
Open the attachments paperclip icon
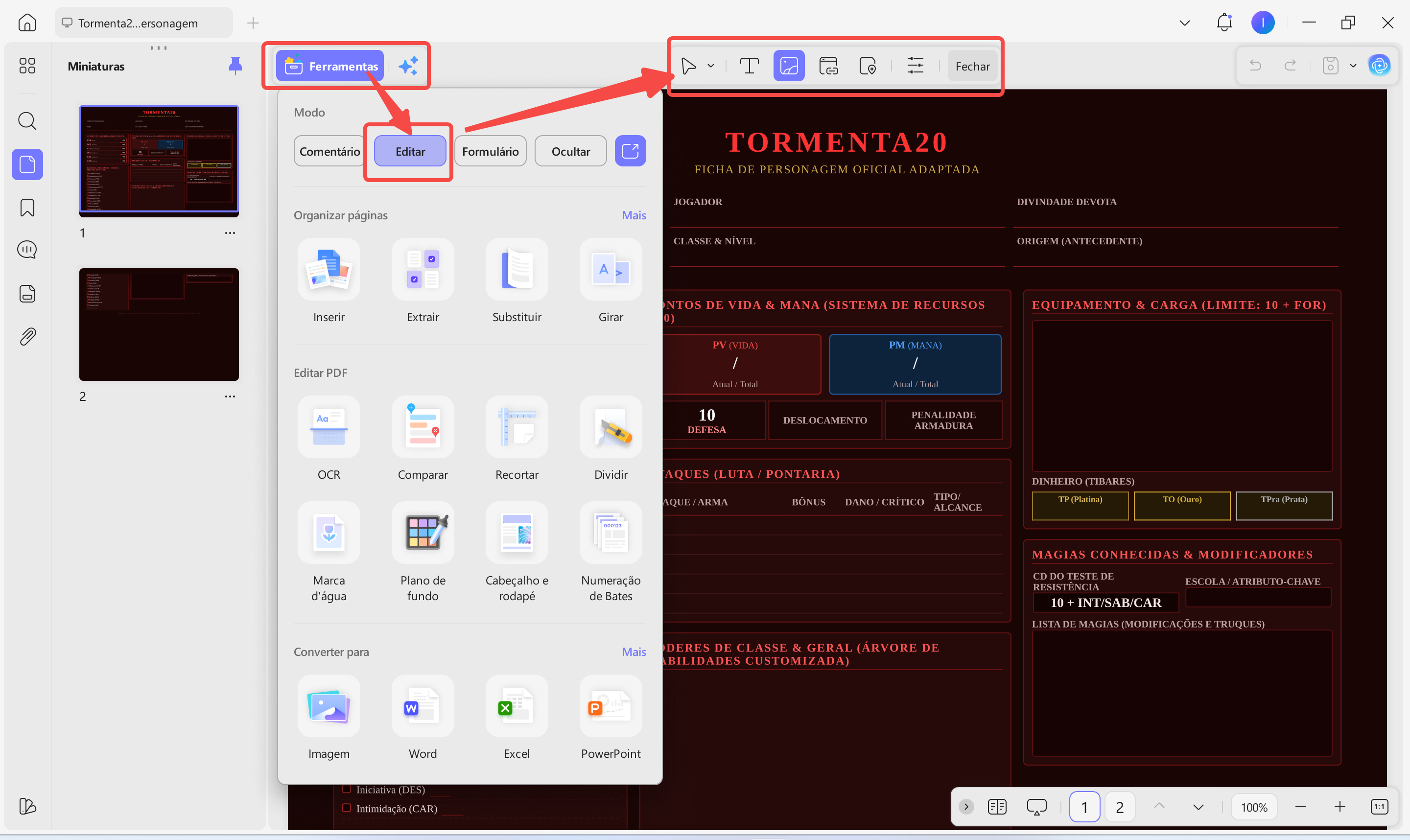[27, 337]
